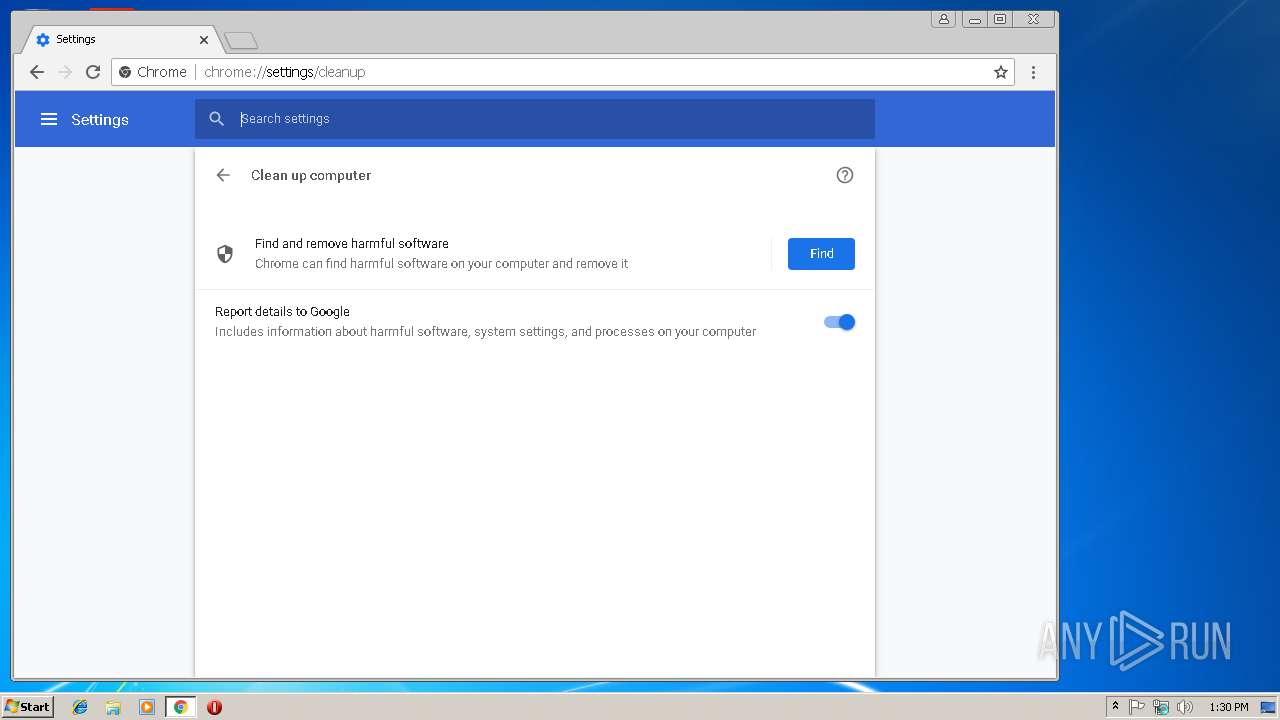The image size is (1280, 720).
Task: Restore down the Chrome window
Action: tap(1000, 18)
